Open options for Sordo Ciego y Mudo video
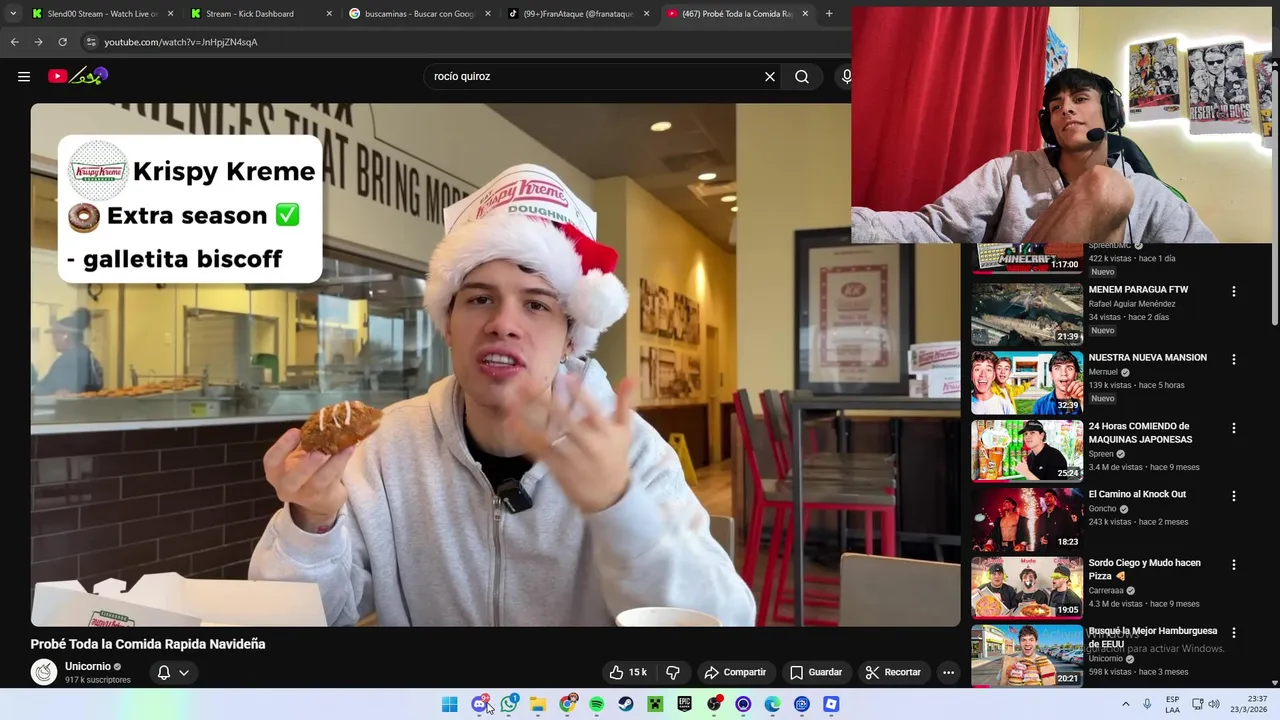The width and height of the screenshot is (1280, 720). click(1233, 564)
